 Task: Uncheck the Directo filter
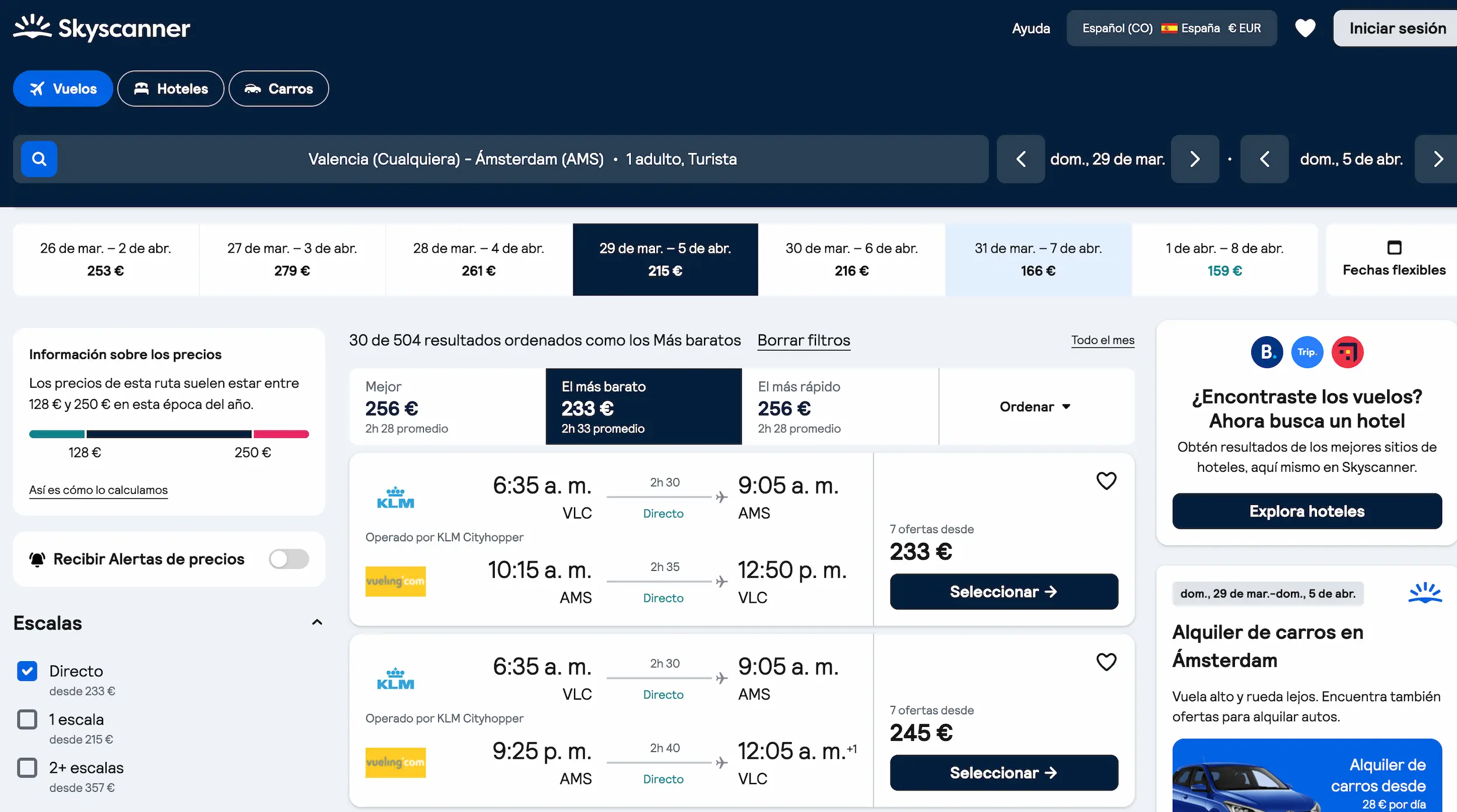tap(27, 671)
